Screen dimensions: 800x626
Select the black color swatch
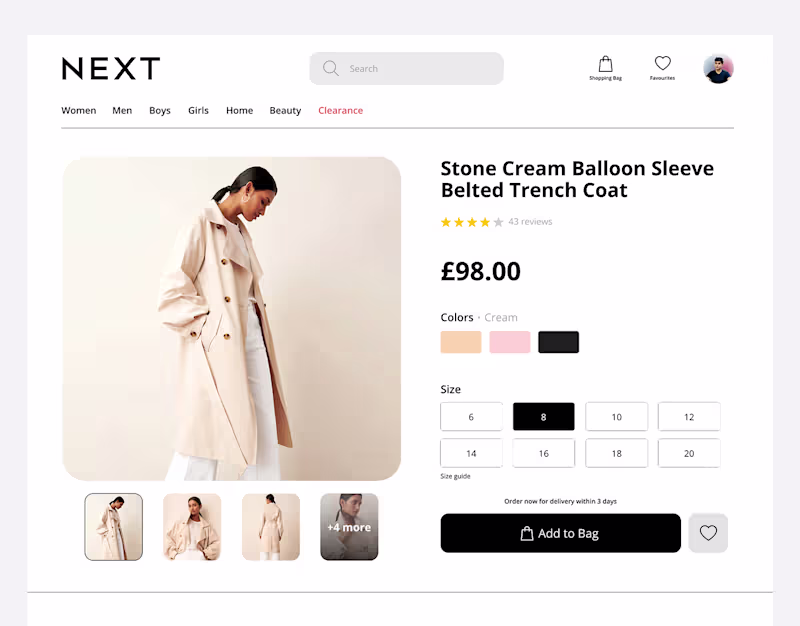559,342
